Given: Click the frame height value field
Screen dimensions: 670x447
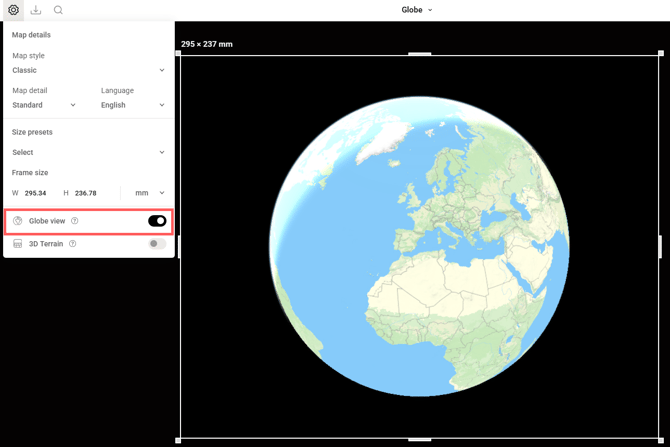Looking at the screenshot, I should click(86, 193).
